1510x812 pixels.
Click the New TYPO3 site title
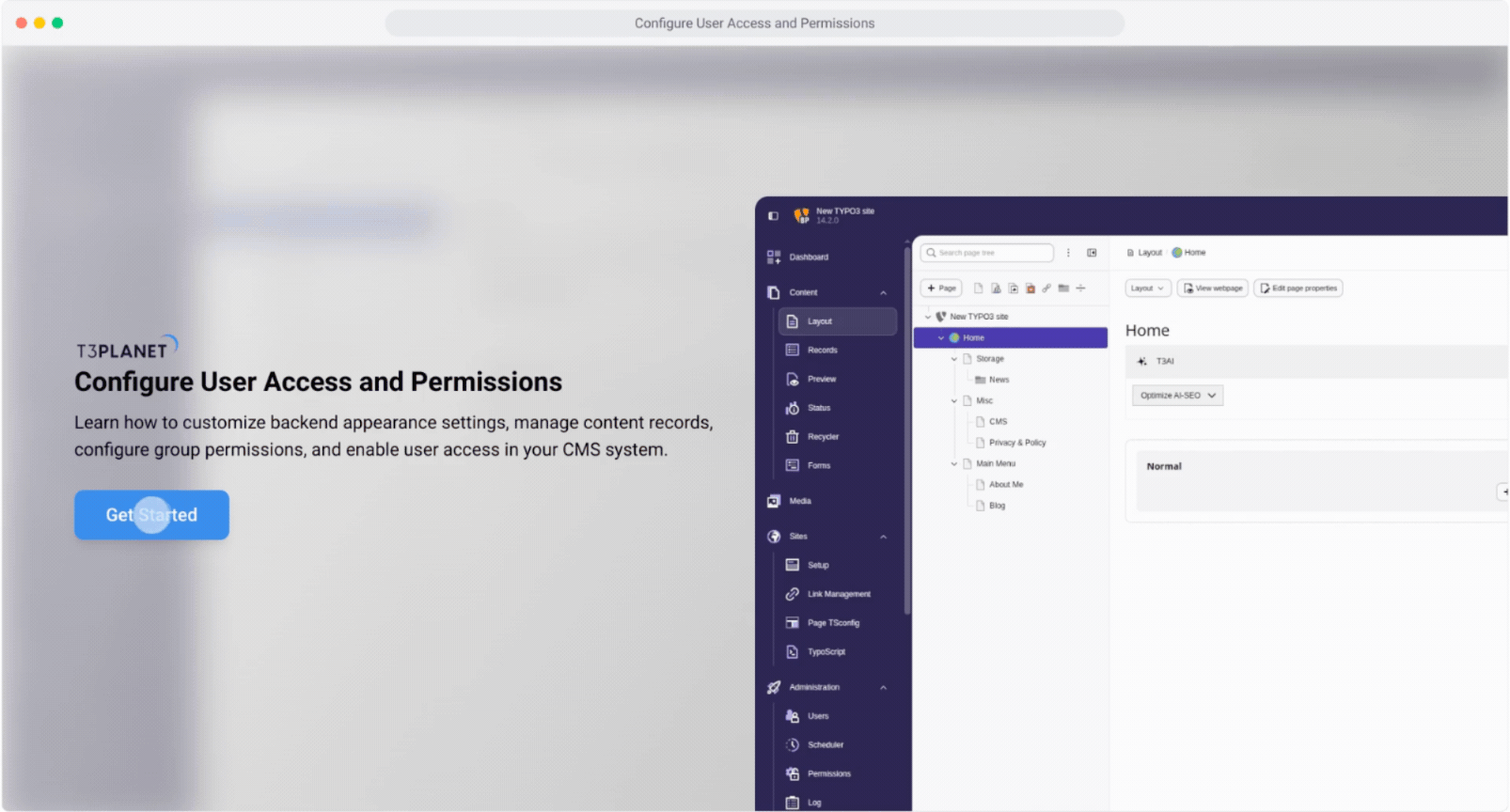click(x=845, y=211)
